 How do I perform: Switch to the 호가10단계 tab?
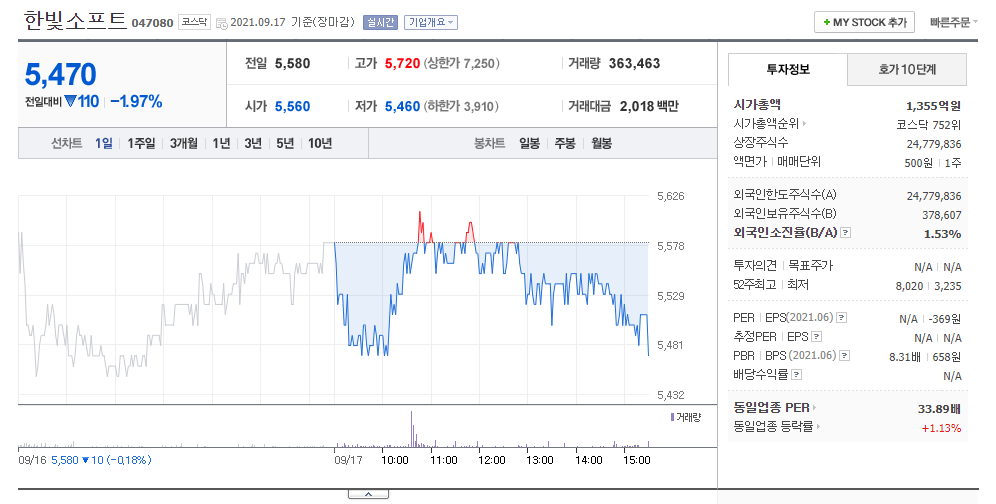[x=907, y=69]
